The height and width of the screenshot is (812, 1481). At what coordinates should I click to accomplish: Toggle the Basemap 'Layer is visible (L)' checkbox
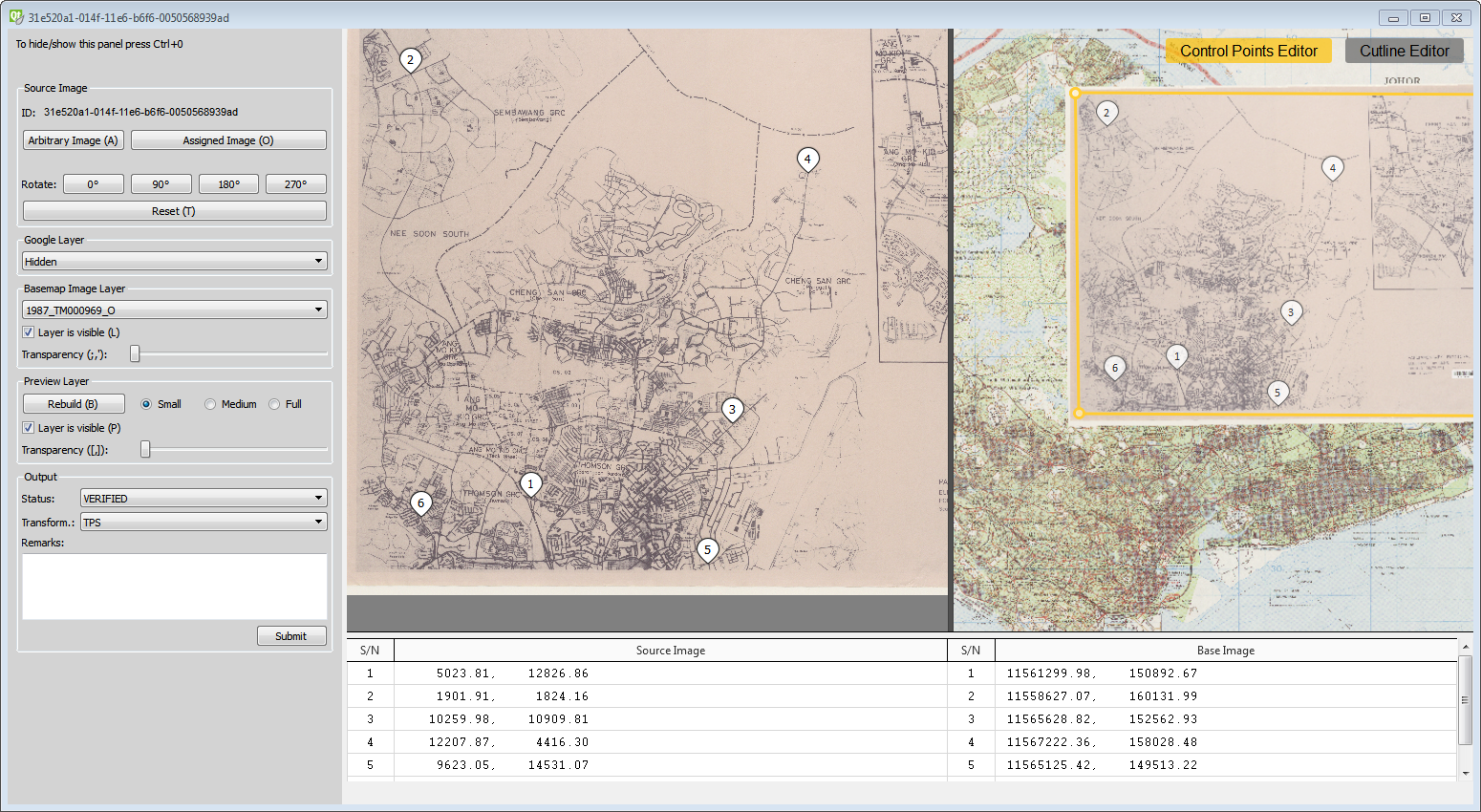(28, 331)
